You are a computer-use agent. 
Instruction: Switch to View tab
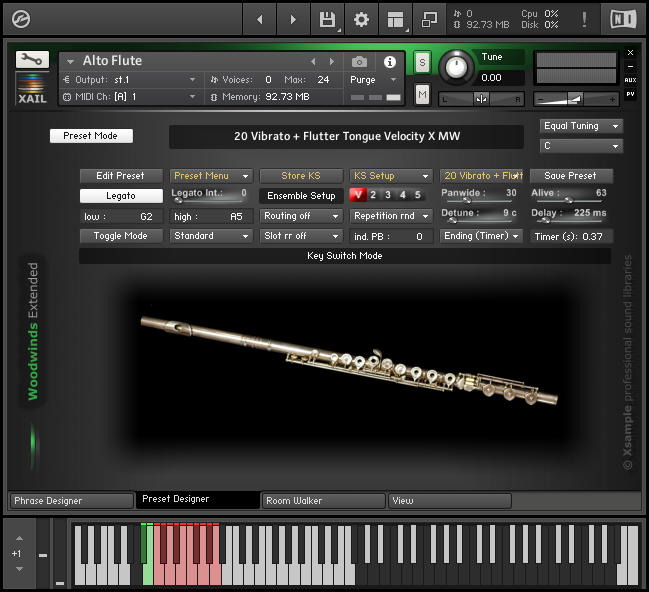pyautogui.click(x=449, y=501)
